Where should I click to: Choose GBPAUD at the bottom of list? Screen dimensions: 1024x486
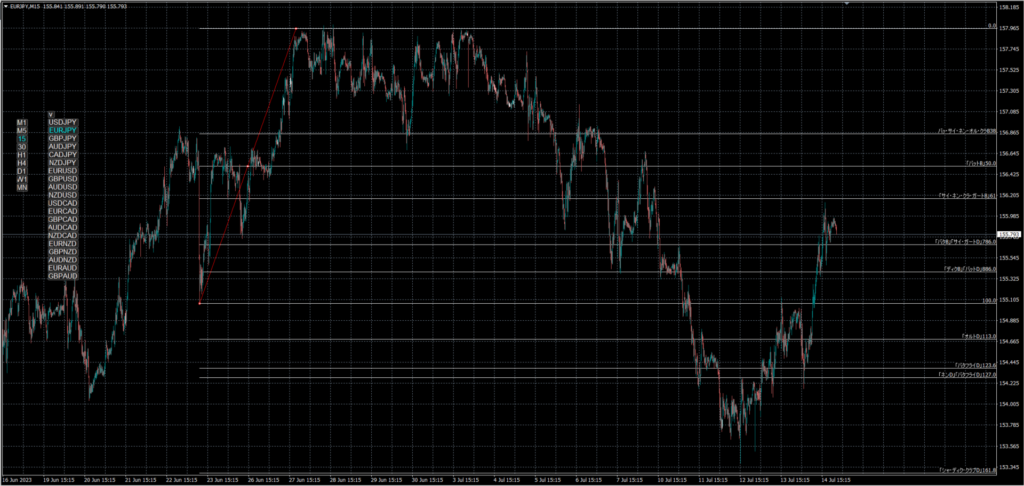tap(62, 276)
